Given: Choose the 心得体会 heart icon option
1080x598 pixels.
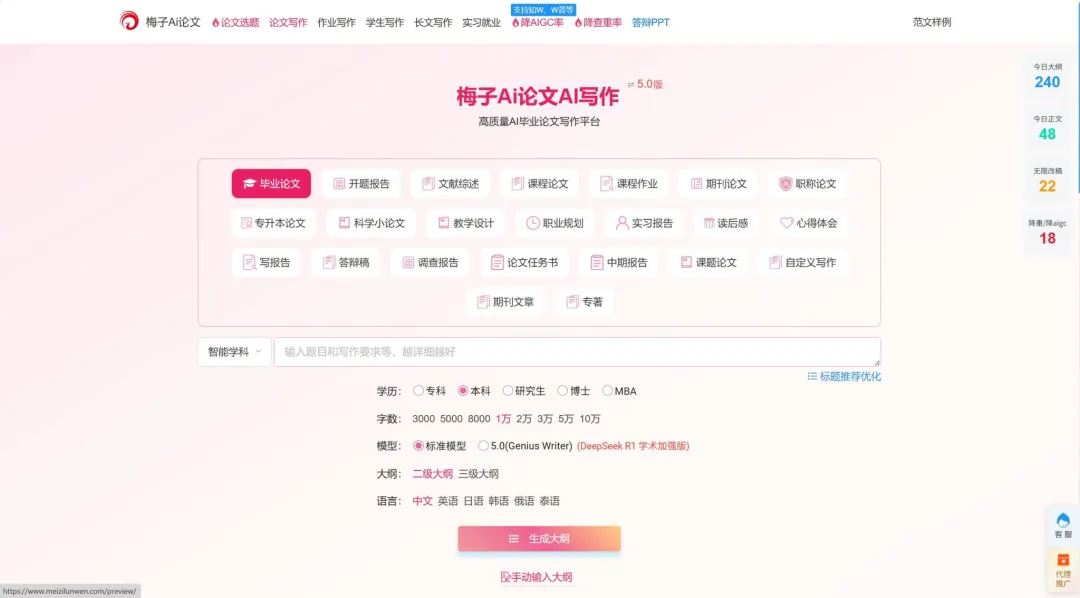Looking at the screenshot, I should click(808, 223).
